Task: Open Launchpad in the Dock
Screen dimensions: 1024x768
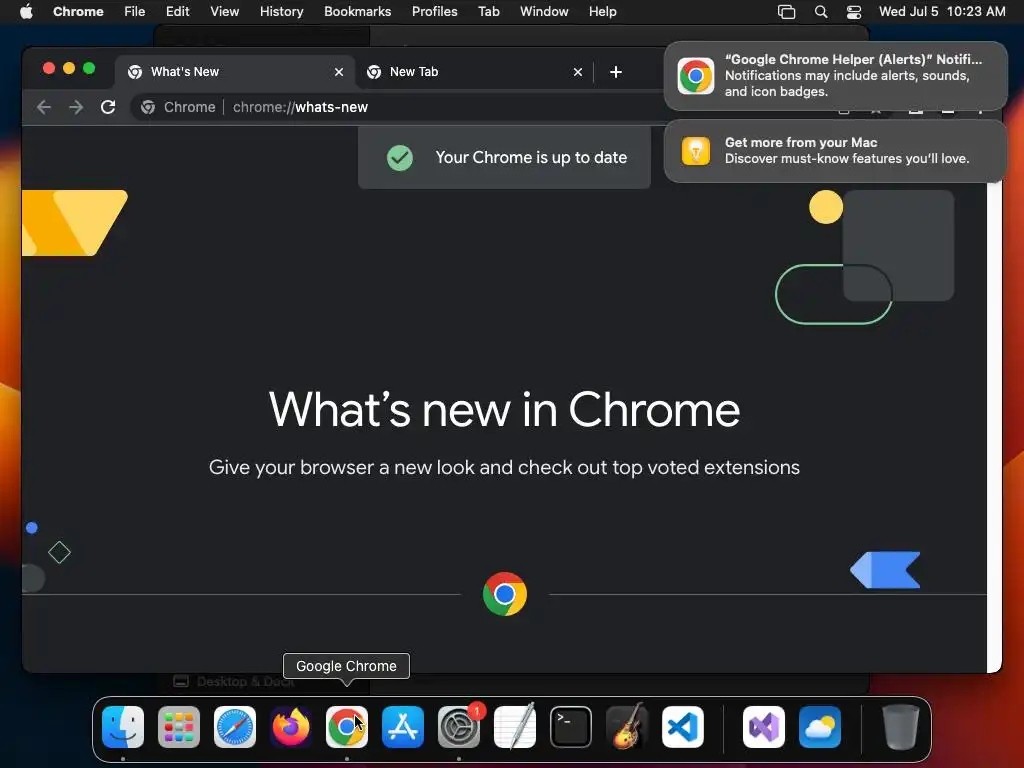Action: click(x=179, y=727)
